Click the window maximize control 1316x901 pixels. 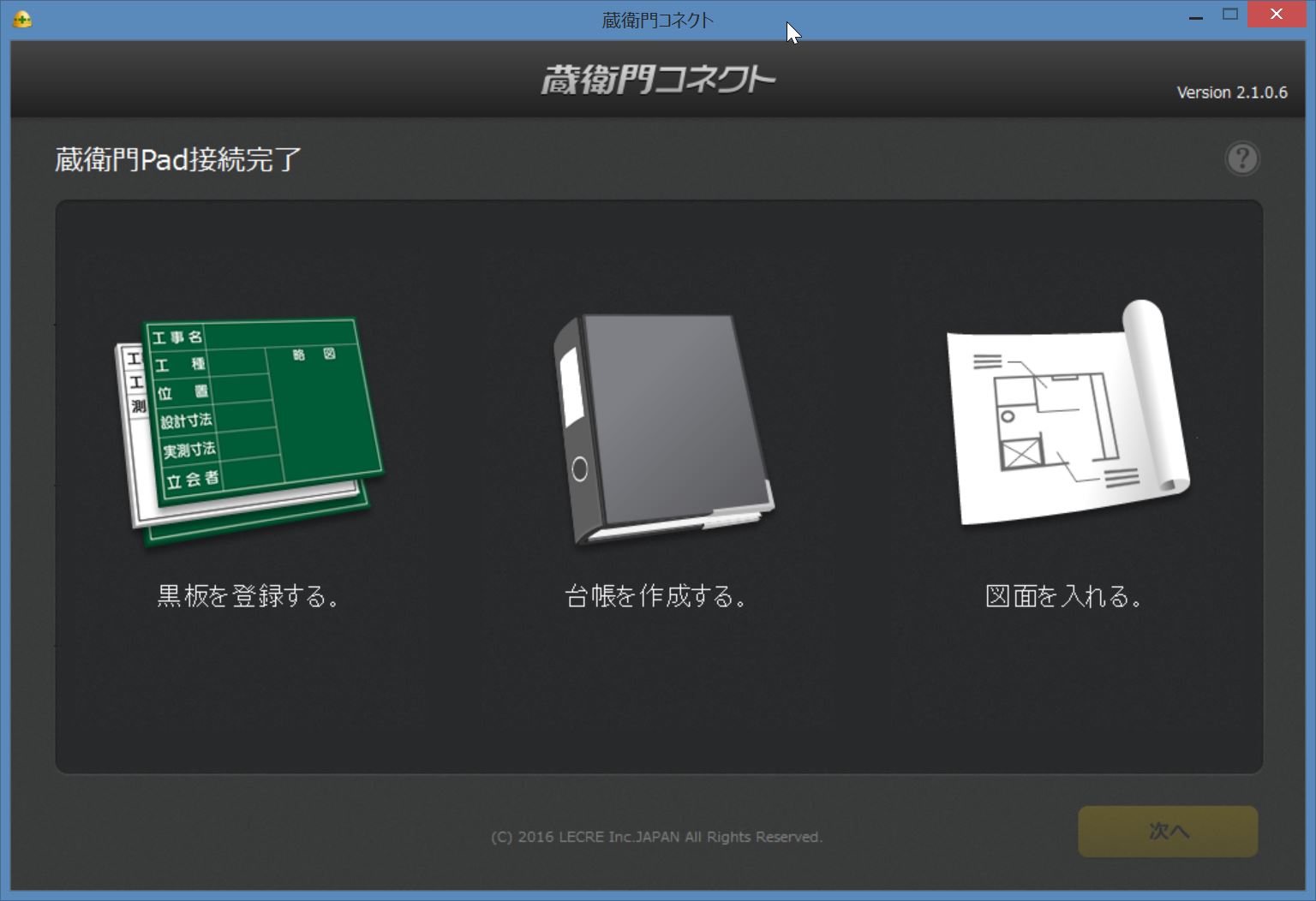pyautogui.click(x=1231, y=14)
